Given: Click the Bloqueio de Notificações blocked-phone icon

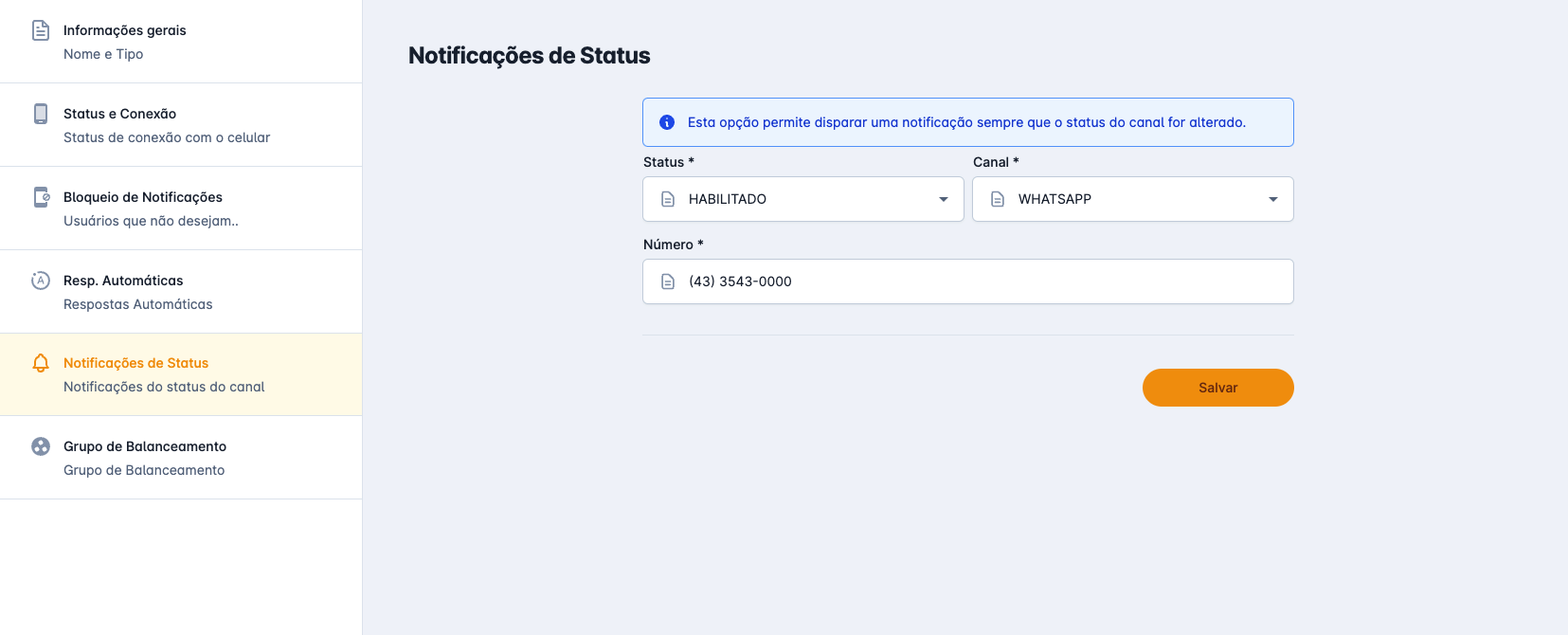Looking at the screenshot, I should coord(41,197).
